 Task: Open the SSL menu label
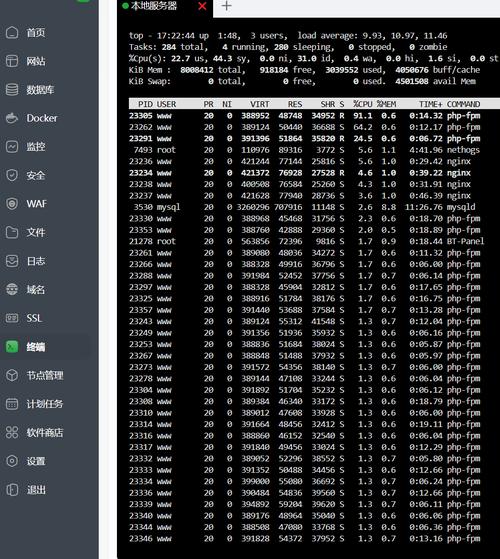point(34,318)
